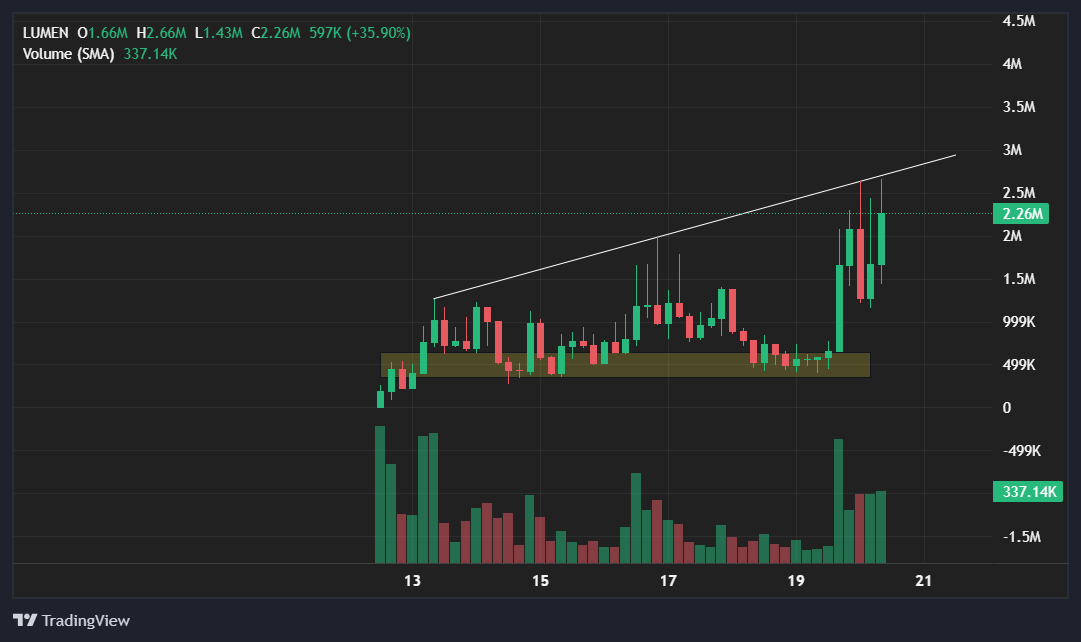Click date 15 on the time axis

[540, 581]
